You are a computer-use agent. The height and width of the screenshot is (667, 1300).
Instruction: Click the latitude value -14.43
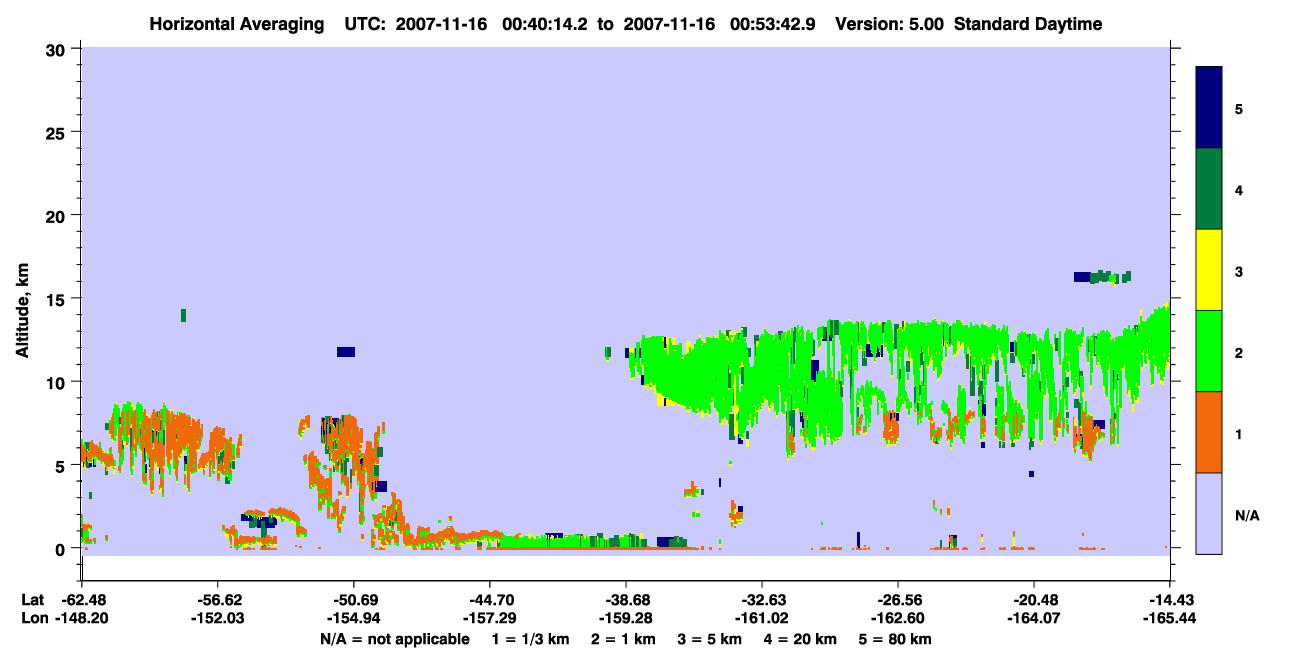pyautogui.click(x=1169, y=600)
